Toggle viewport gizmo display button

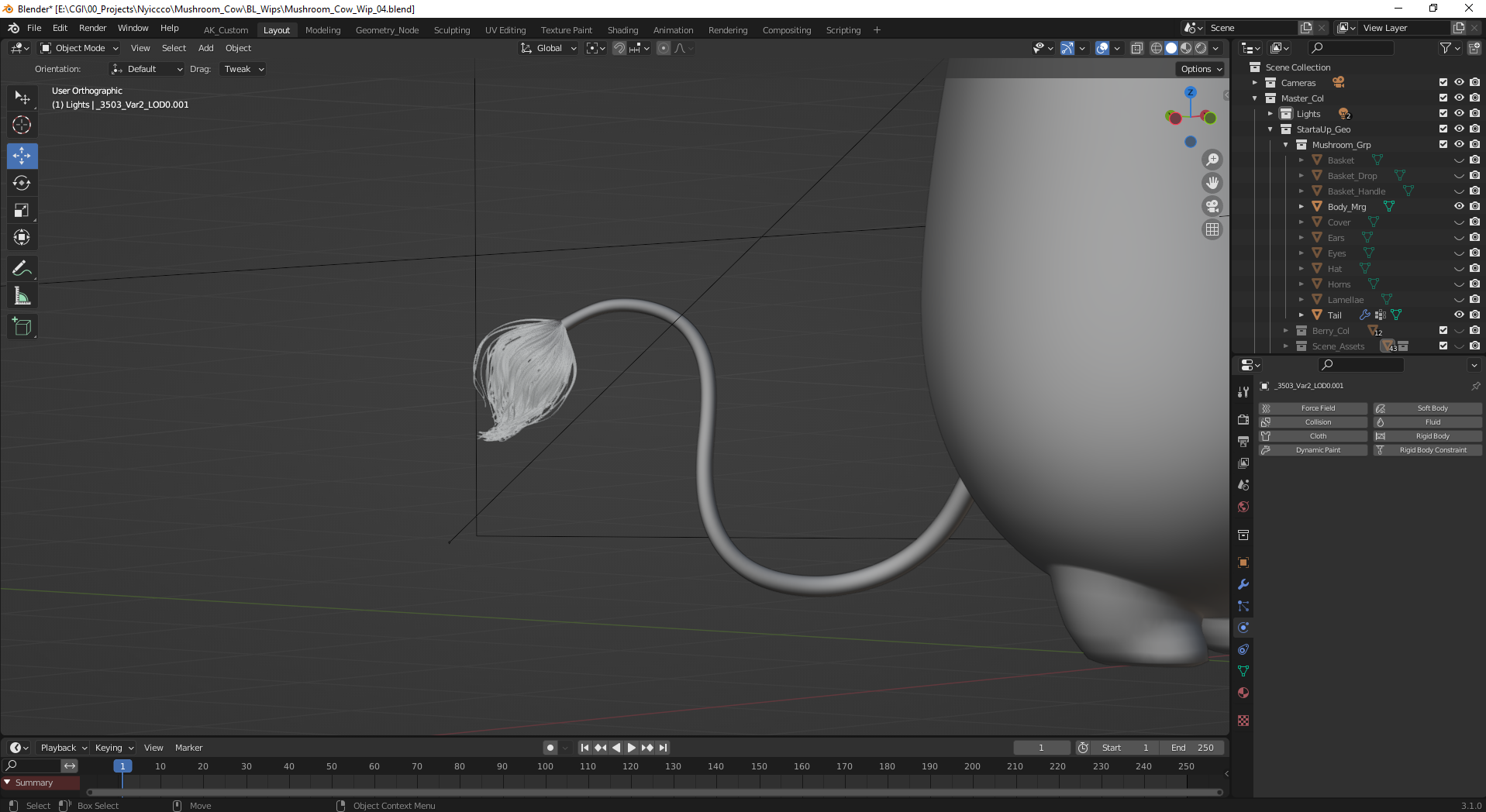(x=1067, y=48)
